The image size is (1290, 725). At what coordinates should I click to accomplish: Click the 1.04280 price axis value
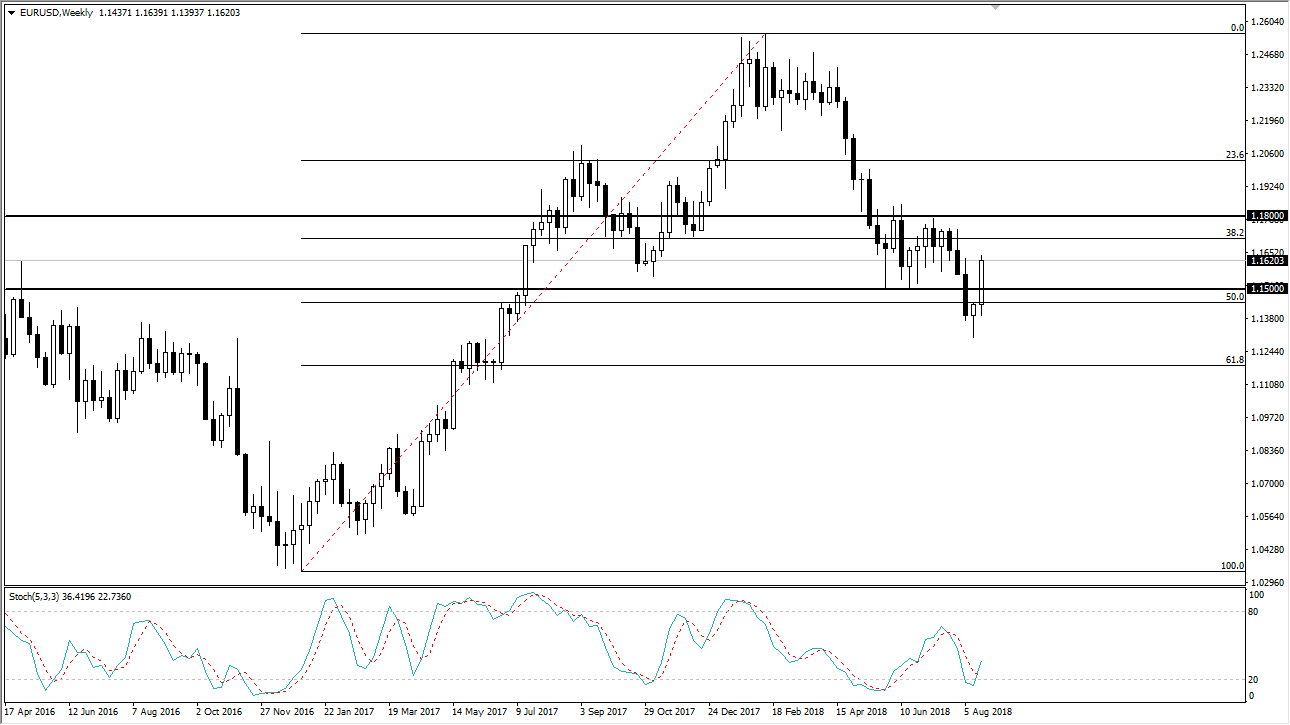point(1267,550)
